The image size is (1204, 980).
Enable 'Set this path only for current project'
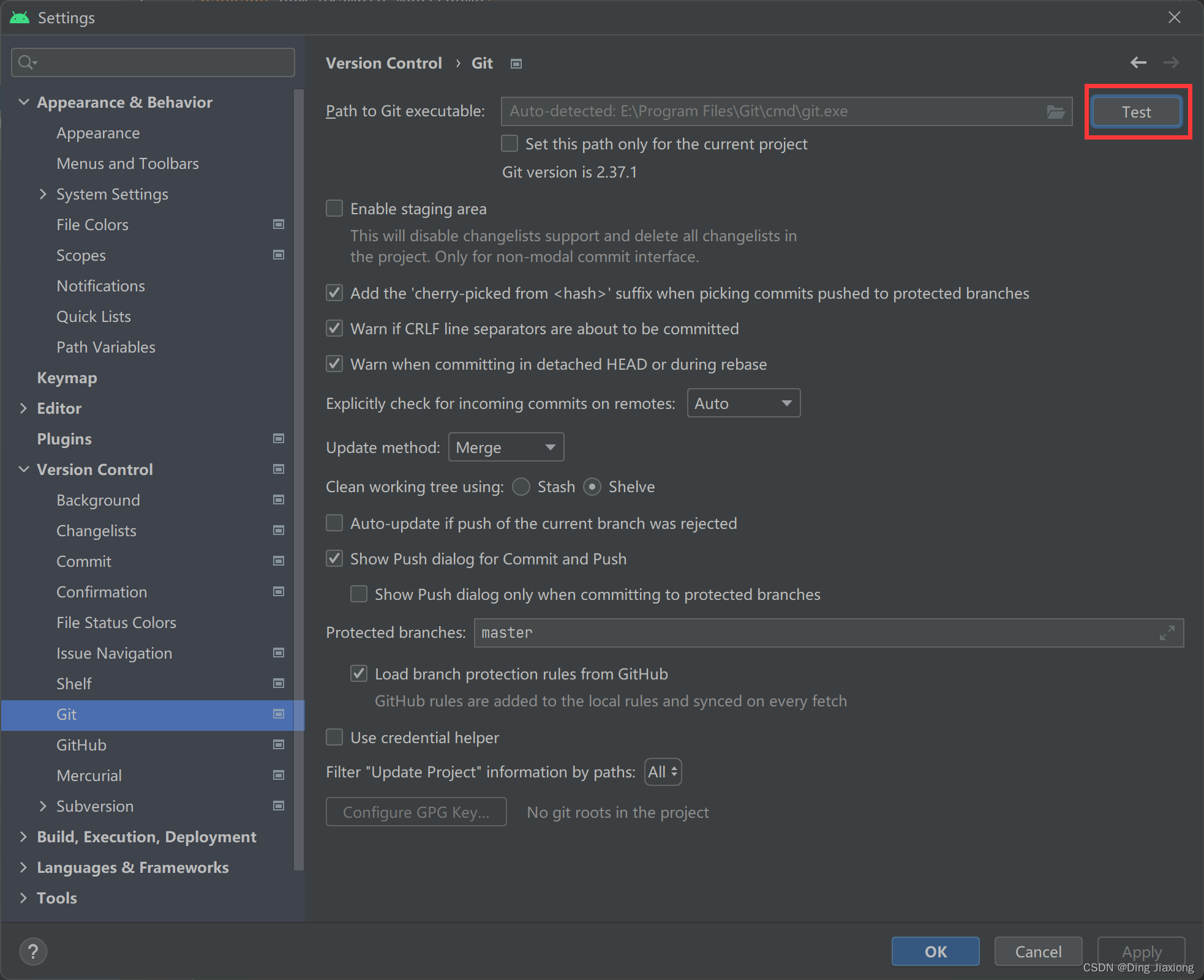(510, 144)
